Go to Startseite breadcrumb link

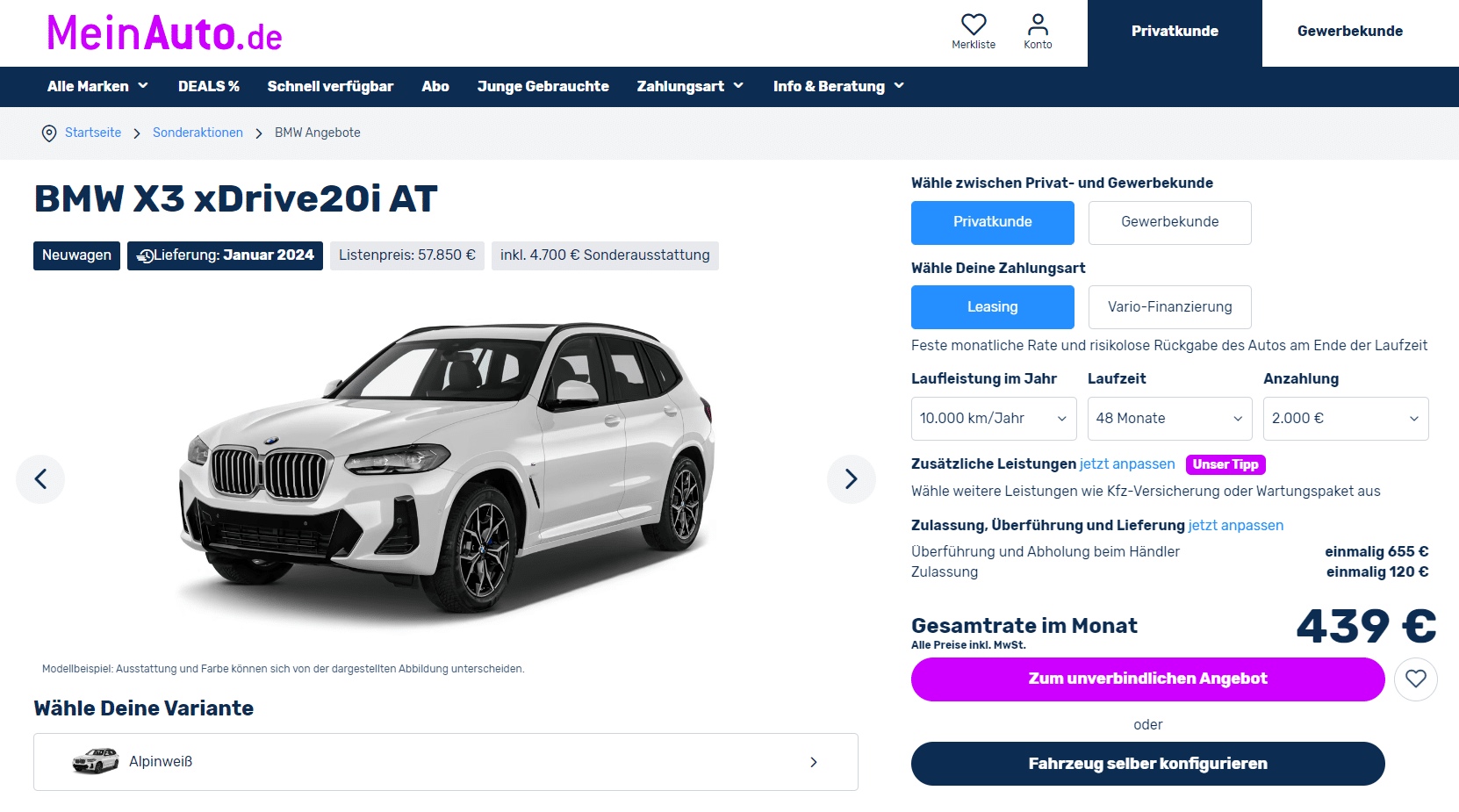tap(93, 133)
